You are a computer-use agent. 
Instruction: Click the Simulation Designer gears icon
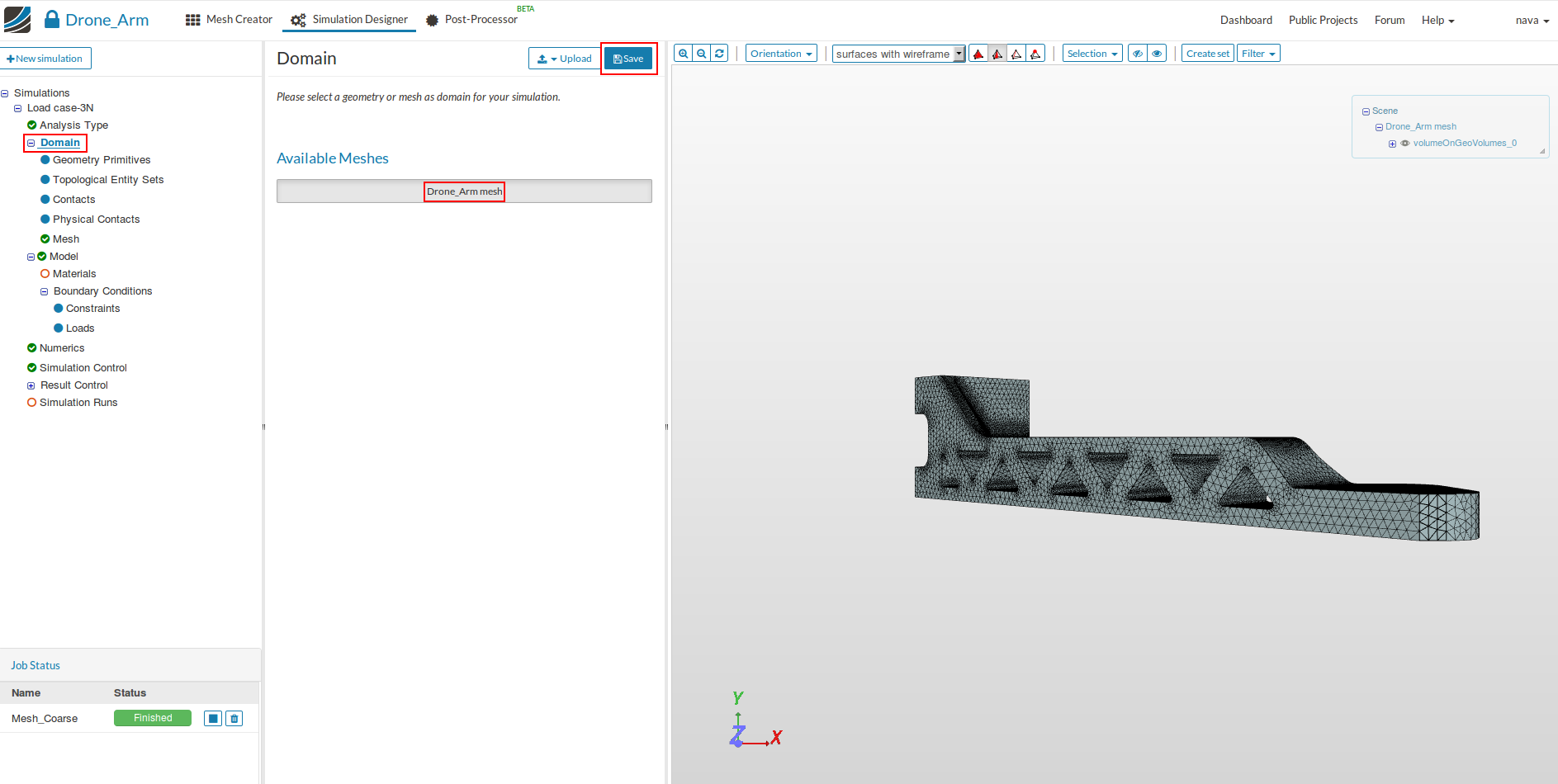pos(298,20)
